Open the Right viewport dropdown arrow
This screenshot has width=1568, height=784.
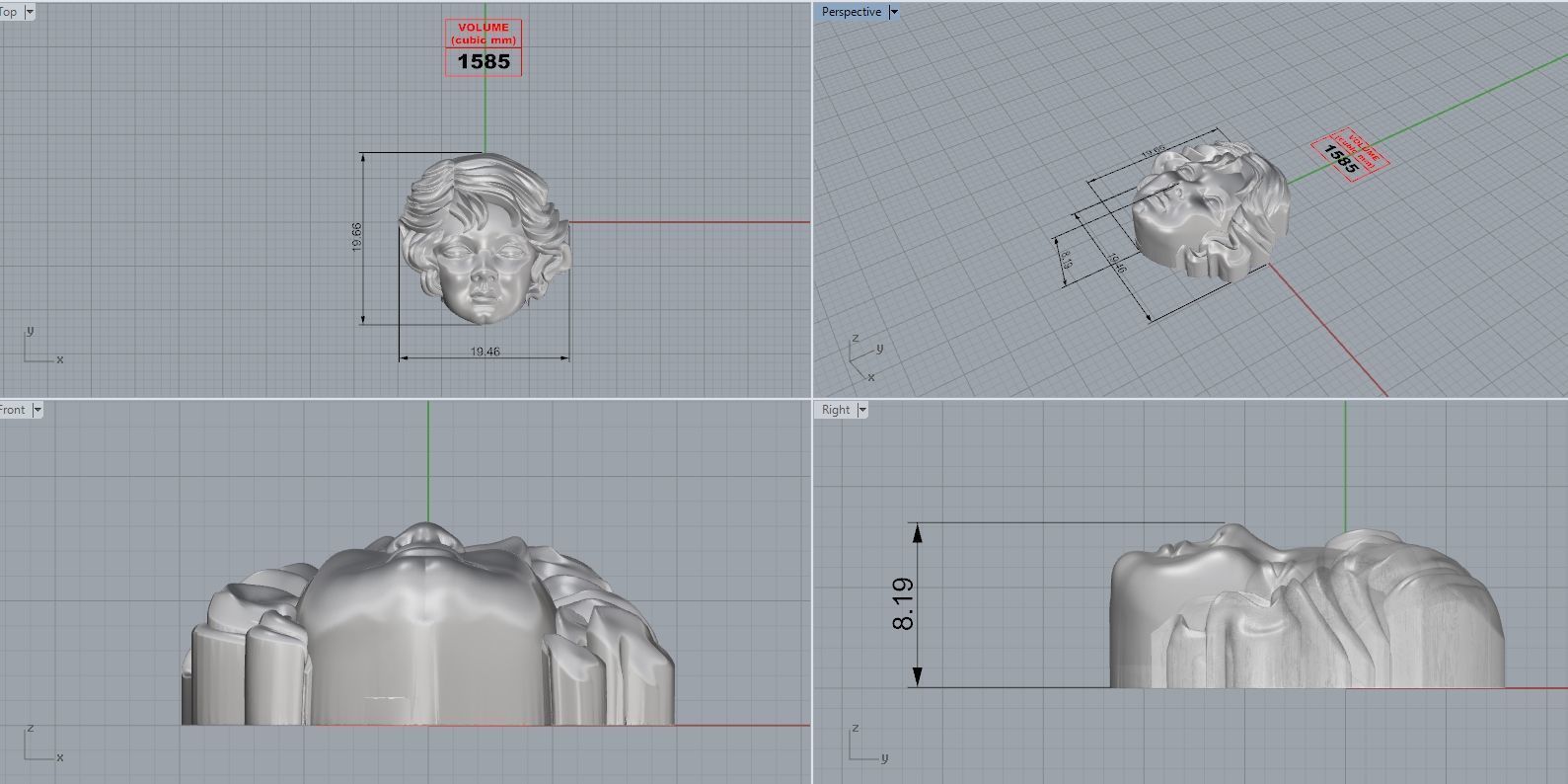click(x=861, y=410)
